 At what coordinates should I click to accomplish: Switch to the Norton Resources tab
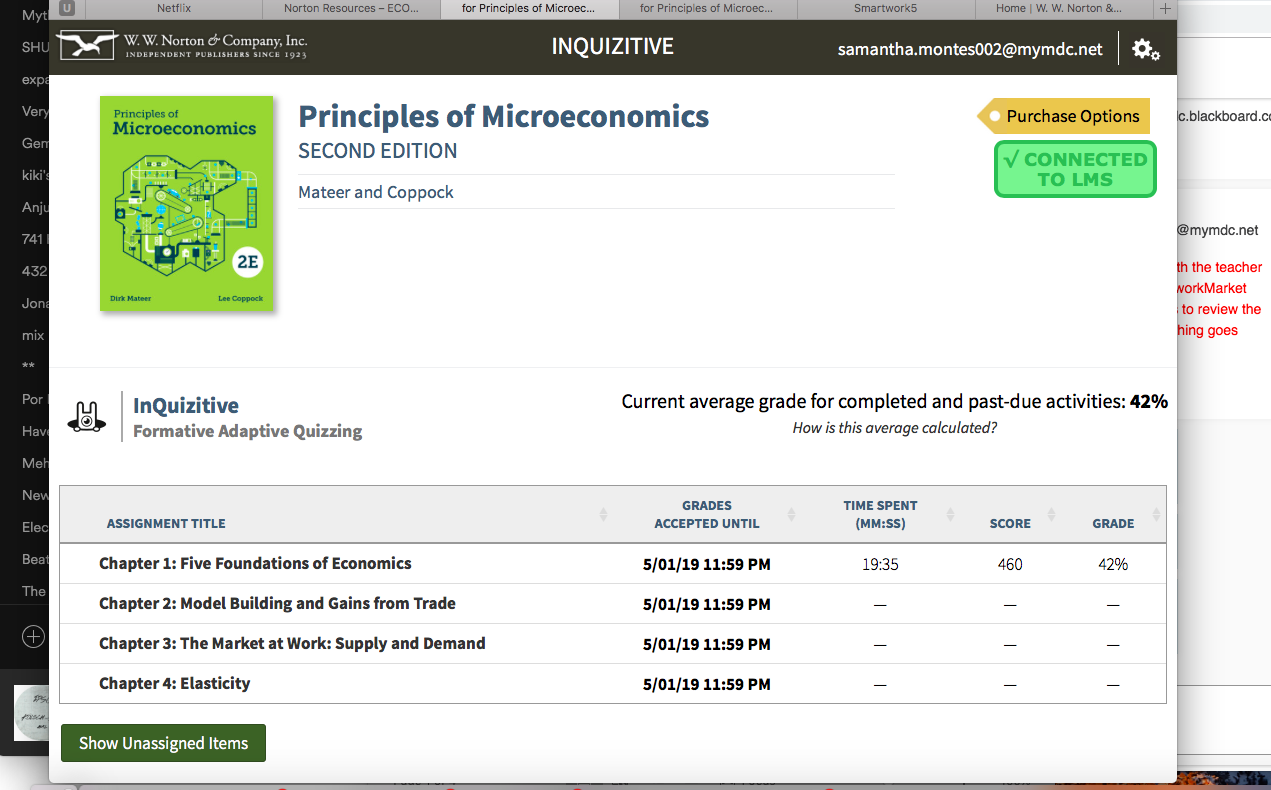click(x=351, y=8)
